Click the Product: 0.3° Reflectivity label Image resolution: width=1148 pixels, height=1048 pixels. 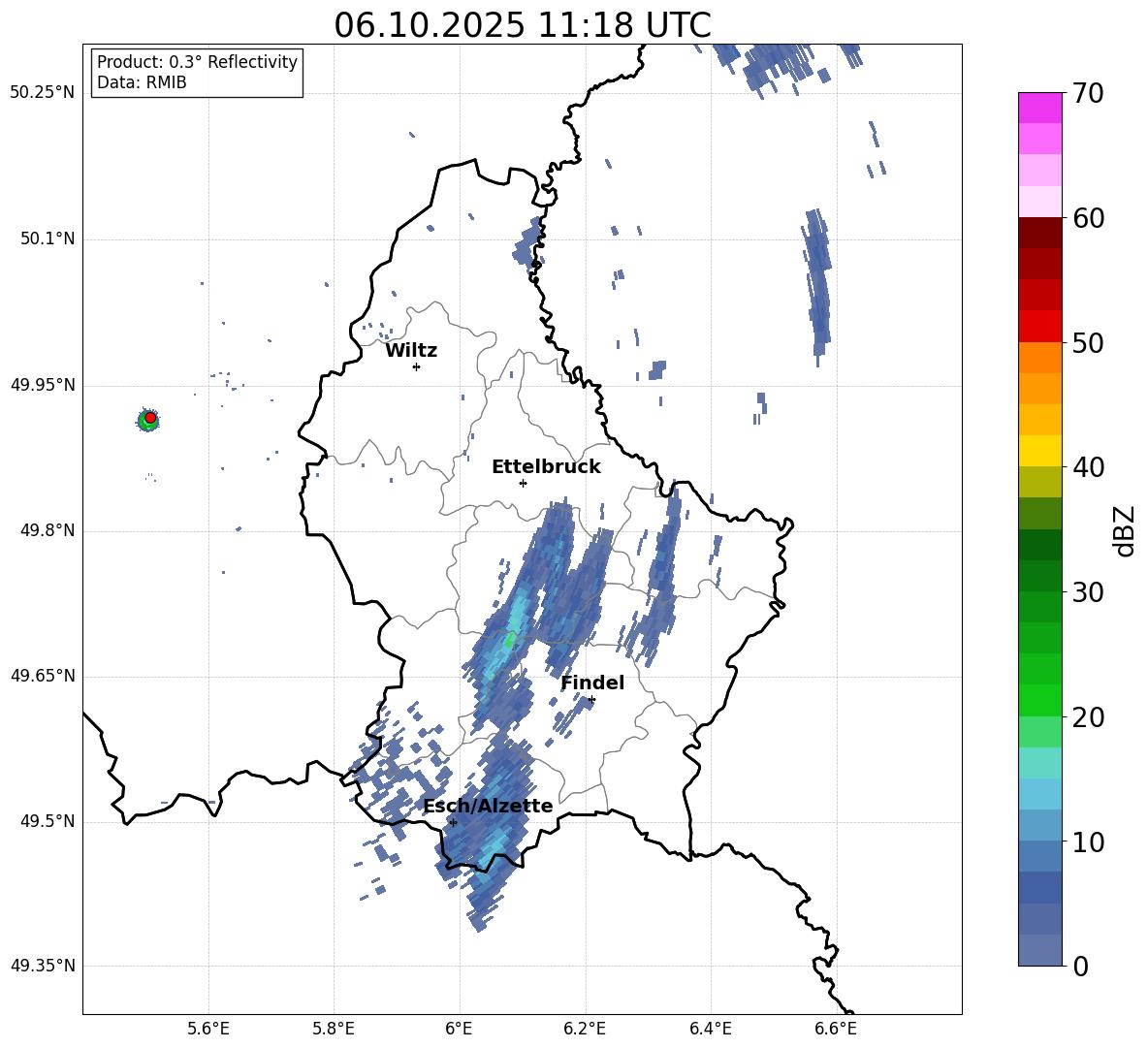(197, 62)
